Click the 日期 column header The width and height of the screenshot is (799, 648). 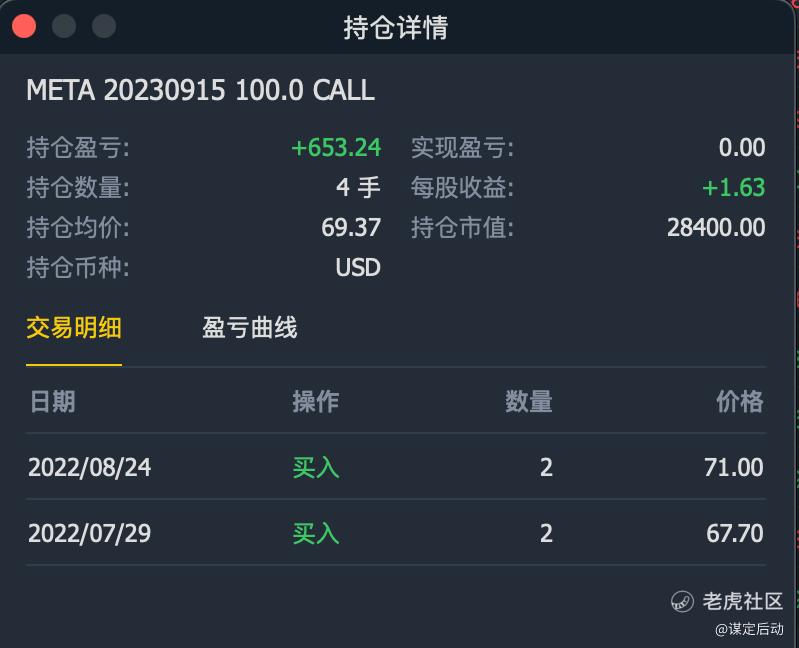pos(52,401)
